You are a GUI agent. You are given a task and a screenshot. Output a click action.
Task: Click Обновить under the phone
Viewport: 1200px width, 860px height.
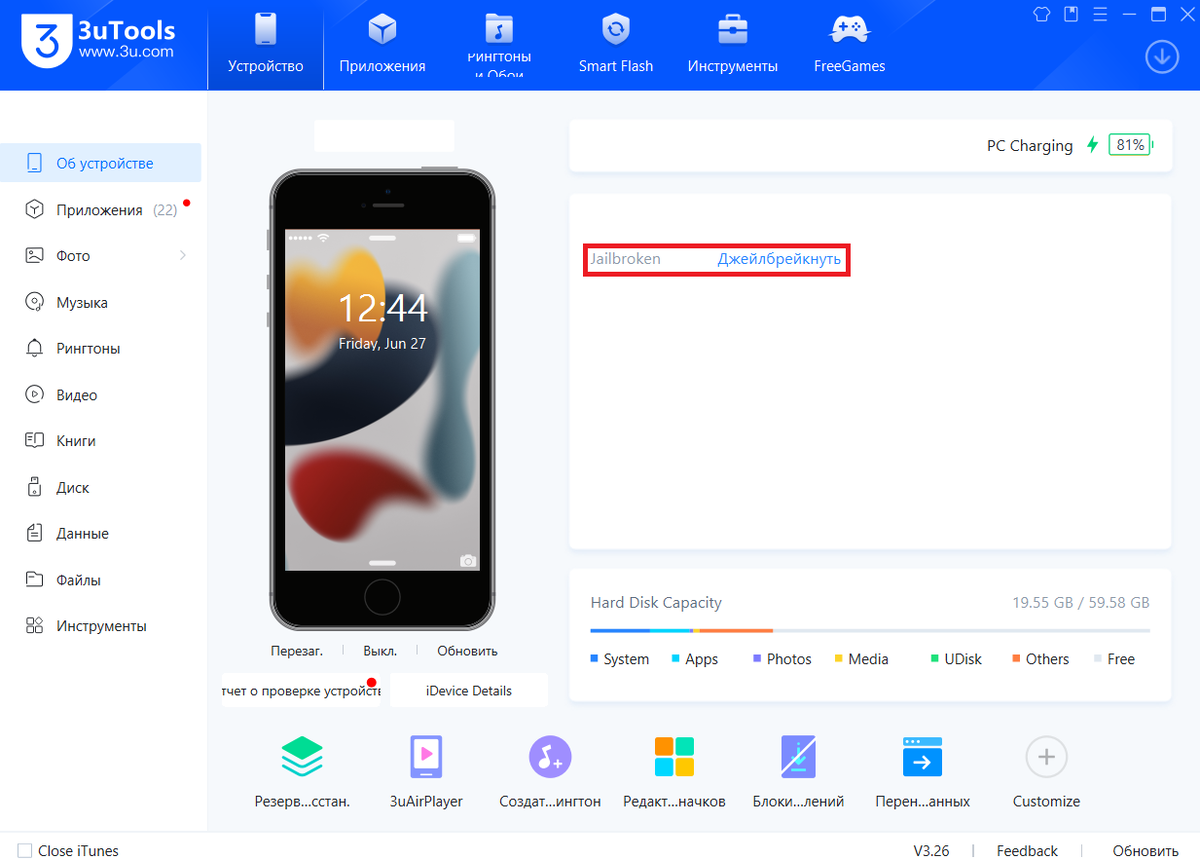(467, 650)
